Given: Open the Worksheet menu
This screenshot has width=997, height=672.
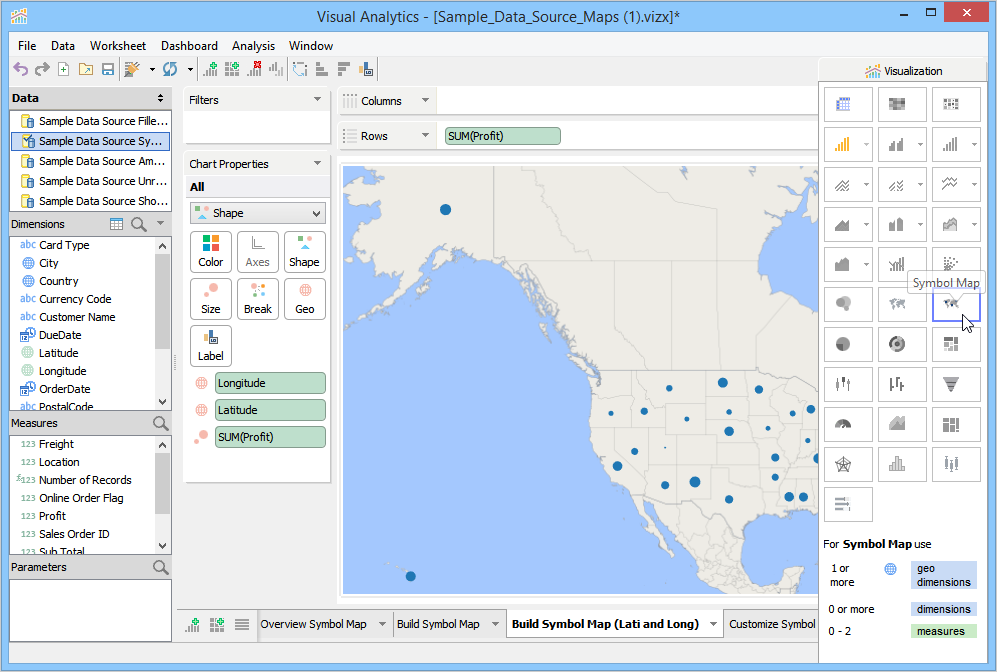Looking at the screenshot, I should click(118, 46).
